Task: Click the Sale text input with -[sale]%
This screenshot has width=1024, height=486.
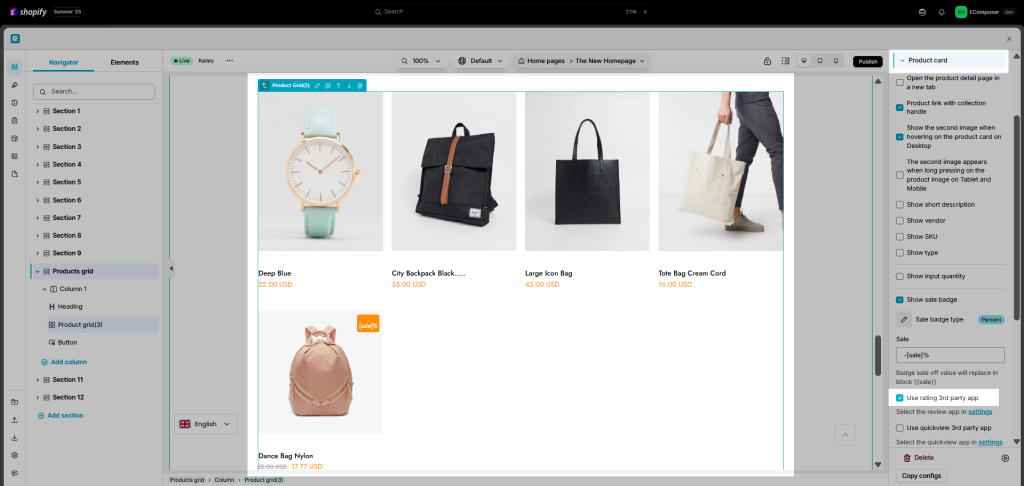Action: (x=950, y=355)
